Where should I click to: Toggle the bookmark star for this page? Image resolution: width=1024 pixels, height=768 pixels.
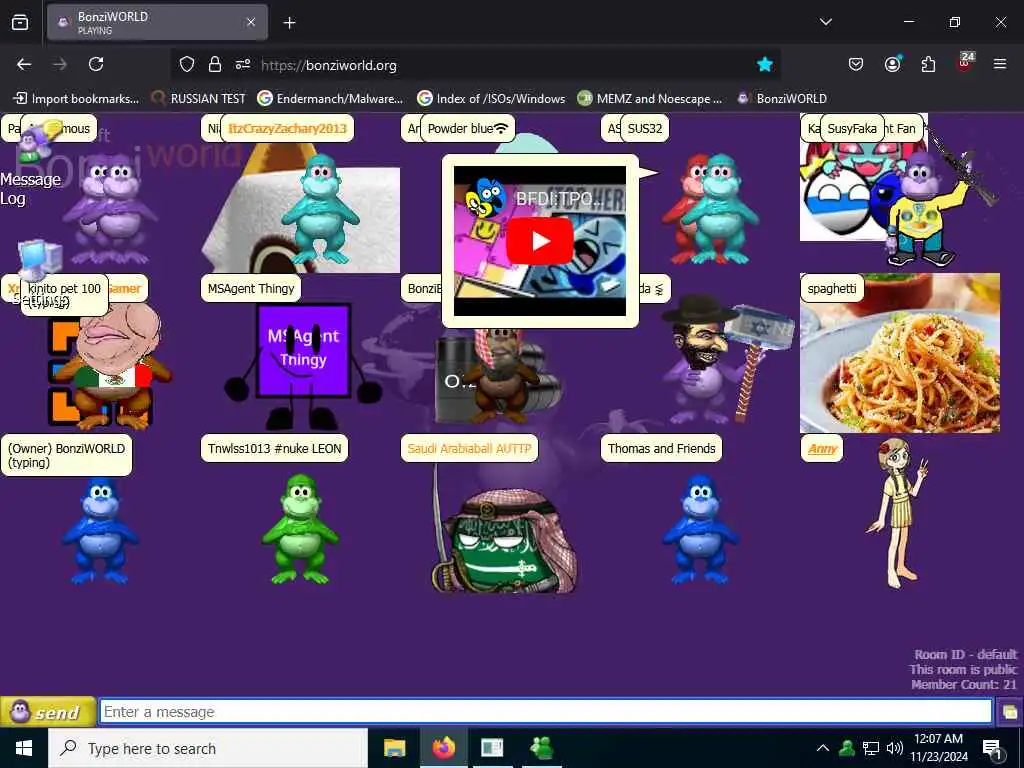pos(765,64)
